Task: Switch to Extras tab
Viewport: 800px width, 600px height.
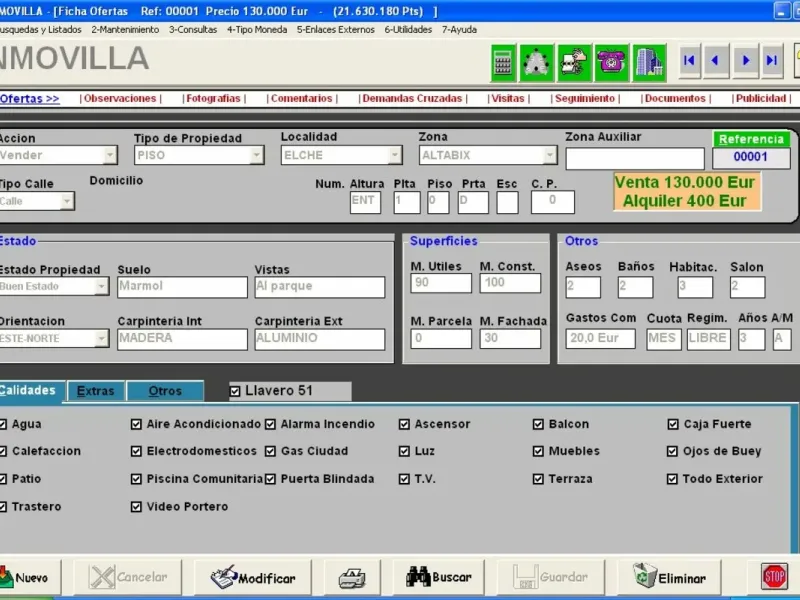Action: click(x=96, y=391)
